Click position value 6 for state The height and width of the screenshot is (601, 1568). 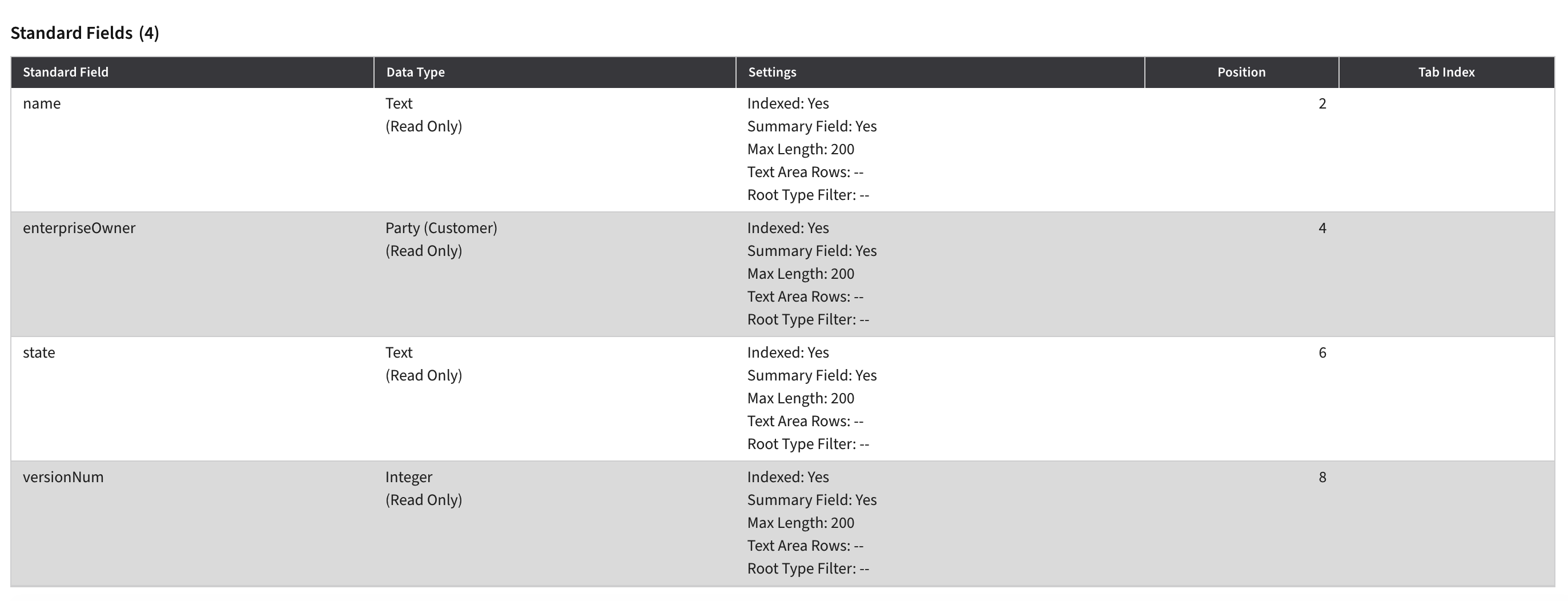tap(1322, 353)
